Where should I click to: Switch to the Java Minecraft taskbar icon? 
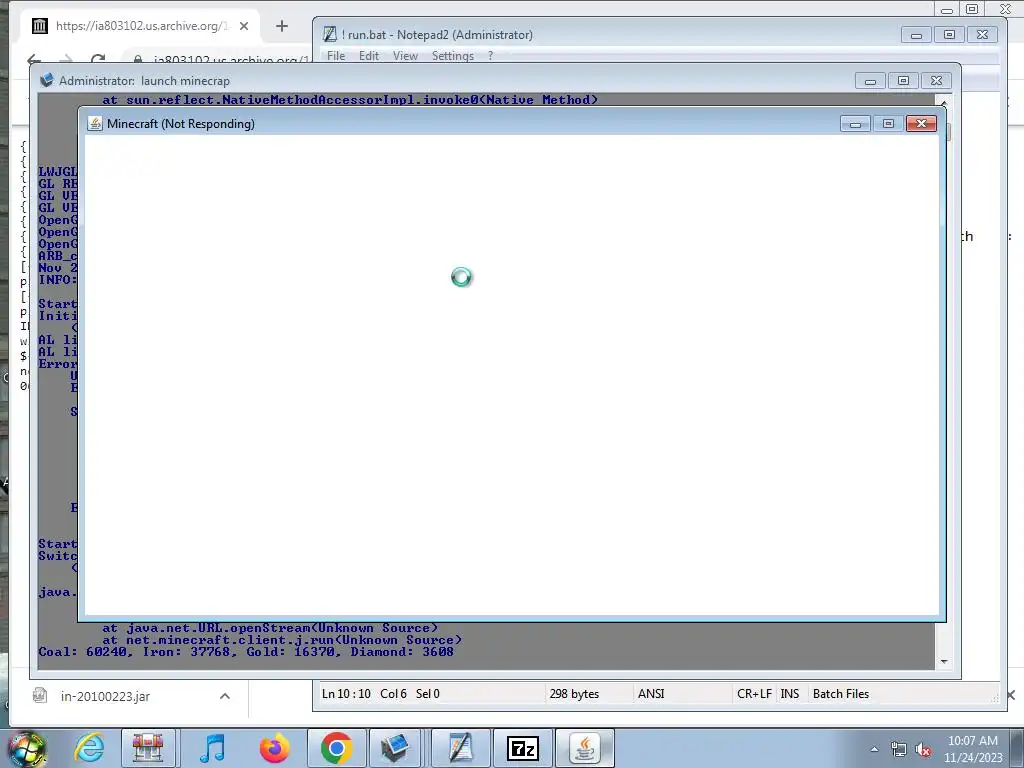pos(584,748)
